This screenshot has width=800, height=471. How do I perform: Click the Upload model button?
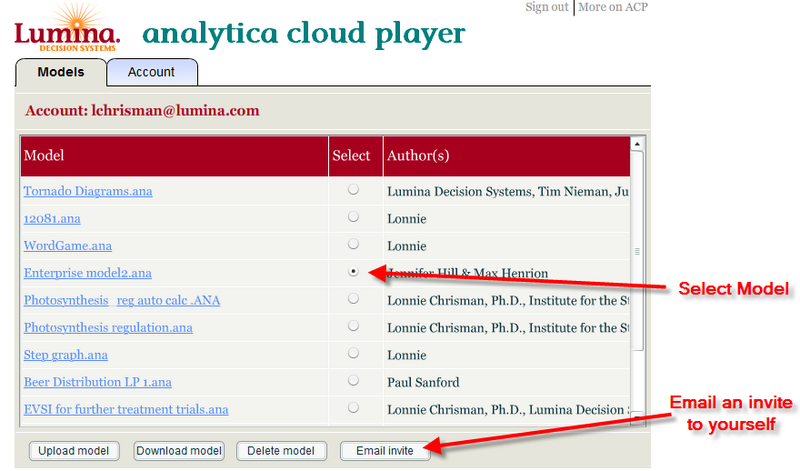coord(74,451)
